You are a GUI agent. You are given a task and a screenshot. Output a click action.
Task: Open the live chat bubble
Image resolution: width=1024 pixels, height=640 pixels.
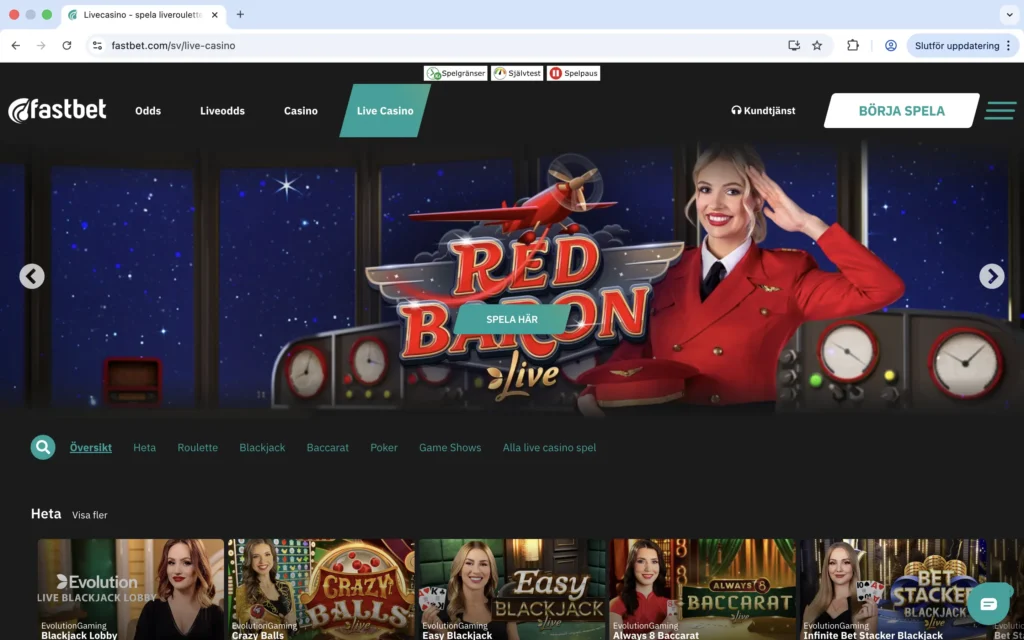click(989, 604)
